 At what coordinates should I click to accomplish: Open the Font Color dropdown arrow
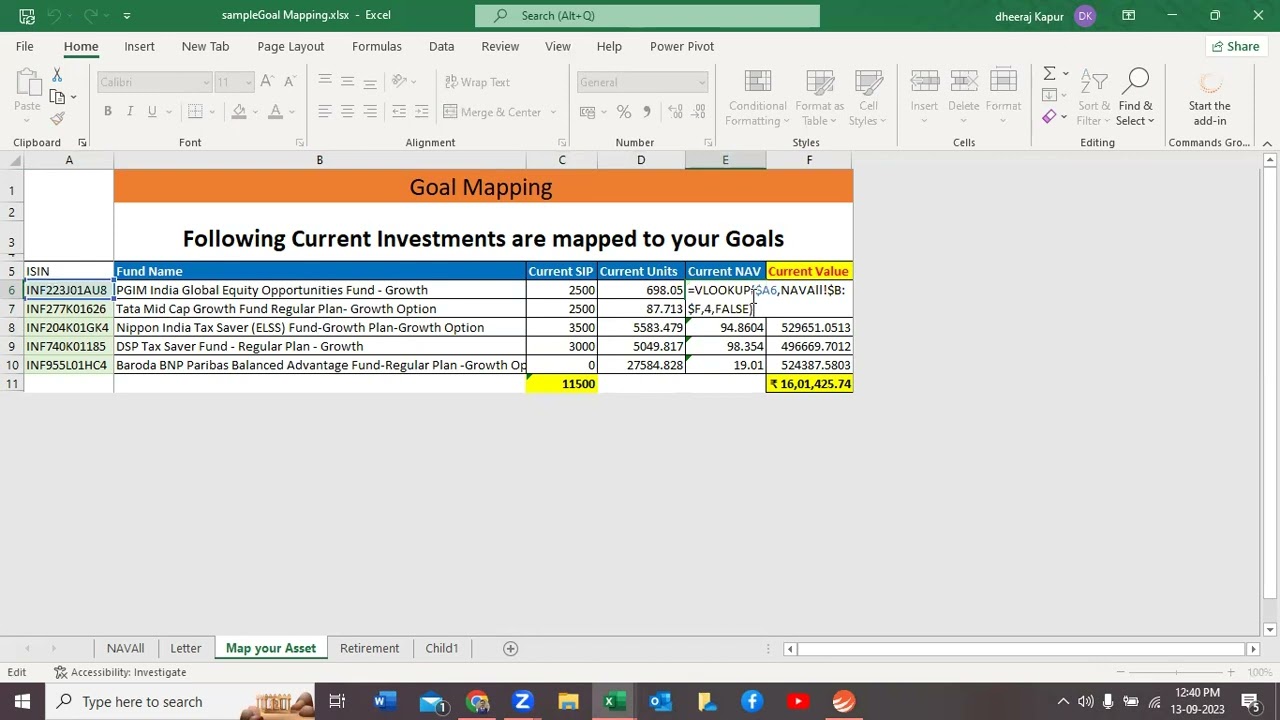point(291,112)
